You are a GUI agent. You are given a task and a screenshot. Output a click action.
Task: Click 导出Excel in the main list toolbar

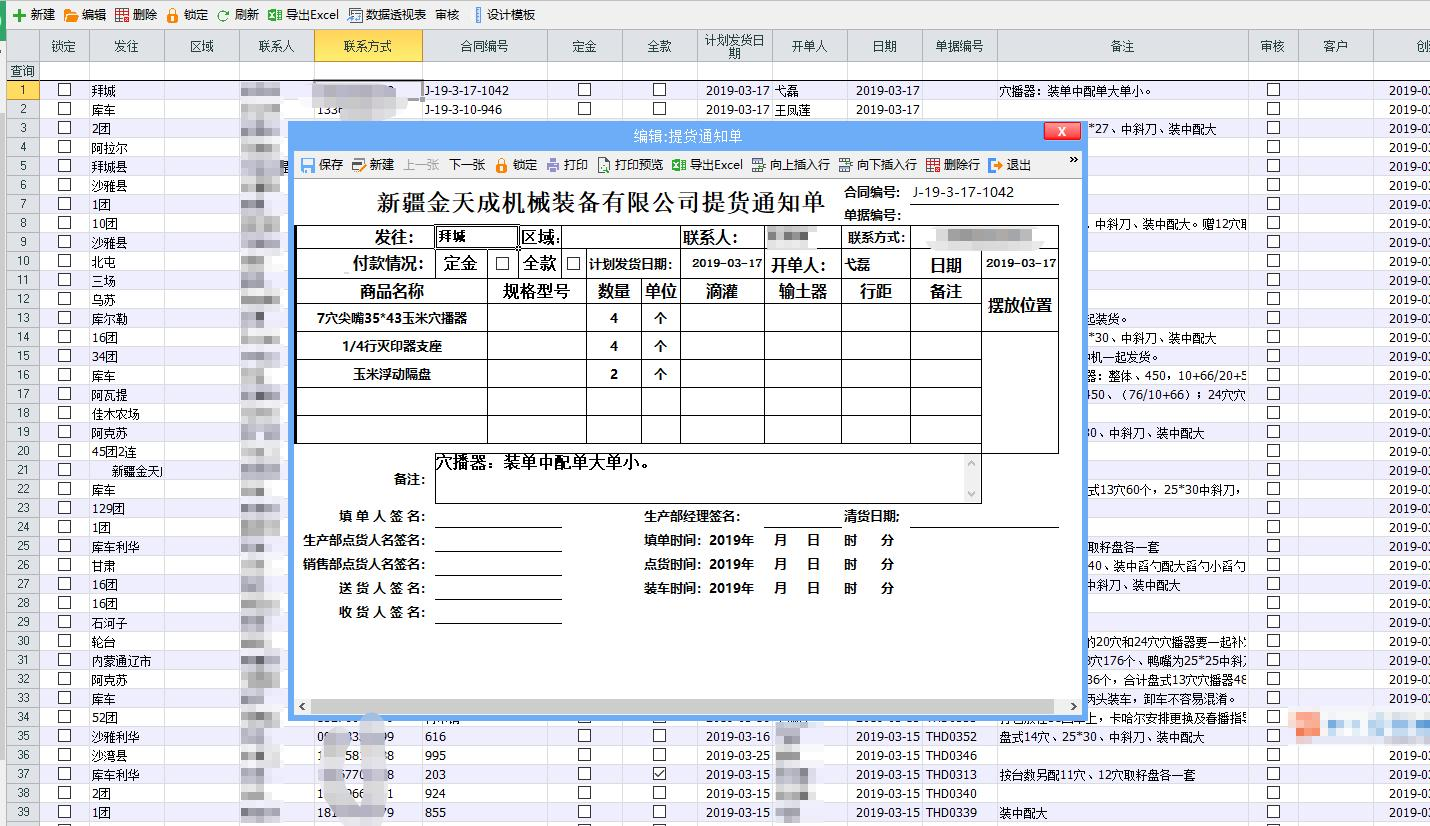coord(303,15)
